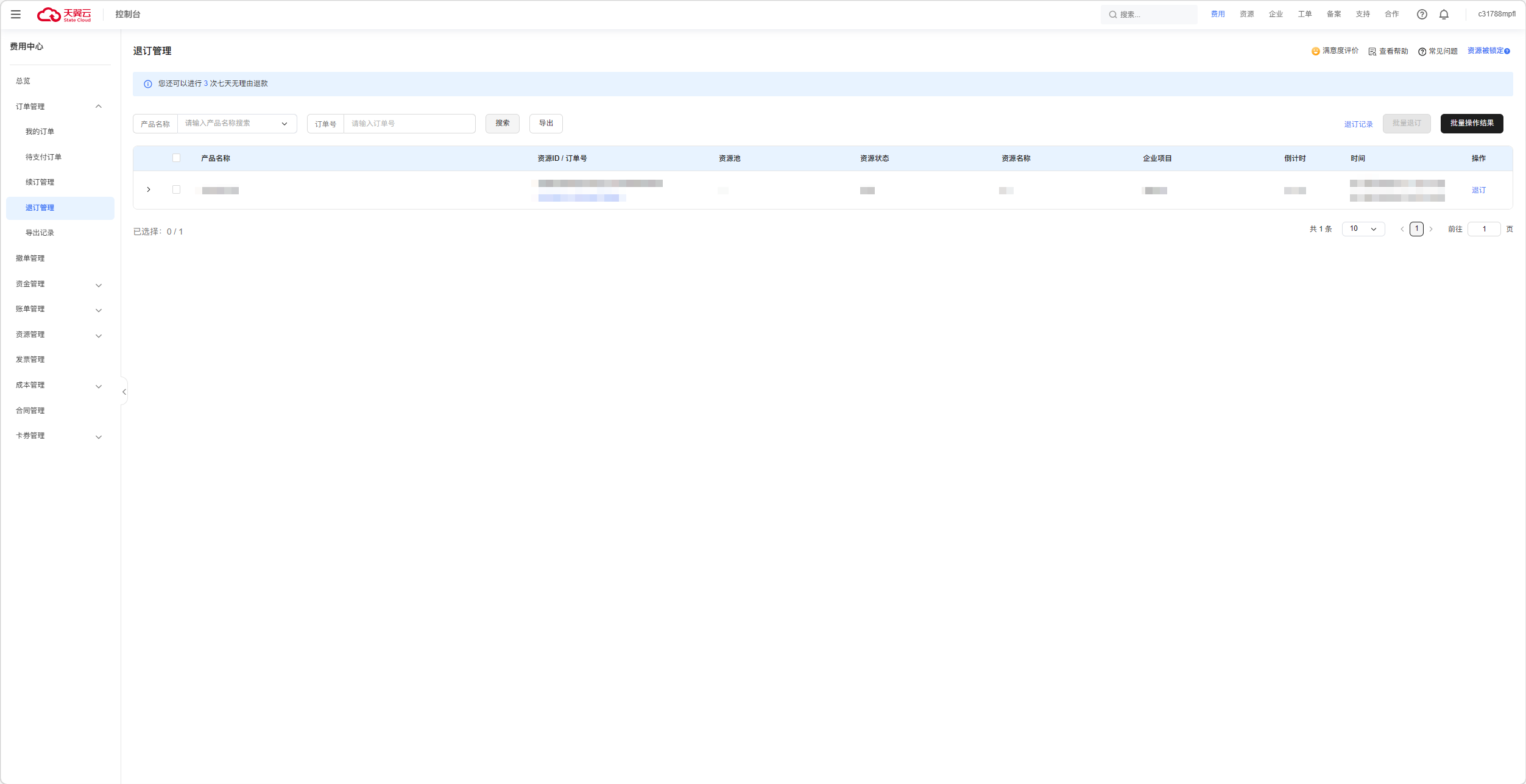Open 查看帮助 document icon
This screenshot has width=1526, height=784.
click(x=1372, y=52)
